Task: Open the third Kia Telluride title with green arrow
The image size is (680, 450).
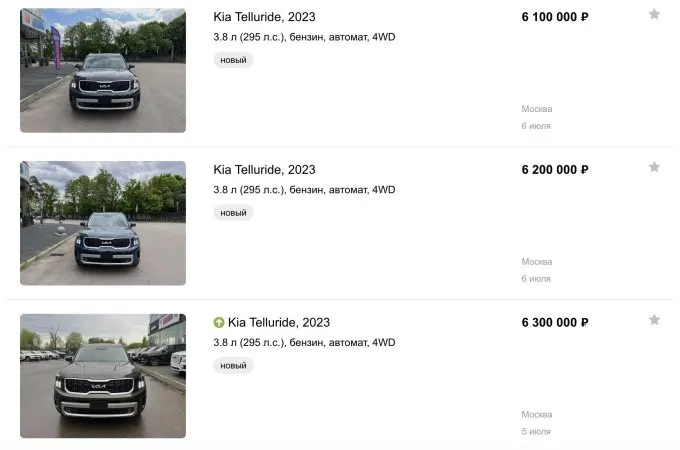Action: pos(278,323)
